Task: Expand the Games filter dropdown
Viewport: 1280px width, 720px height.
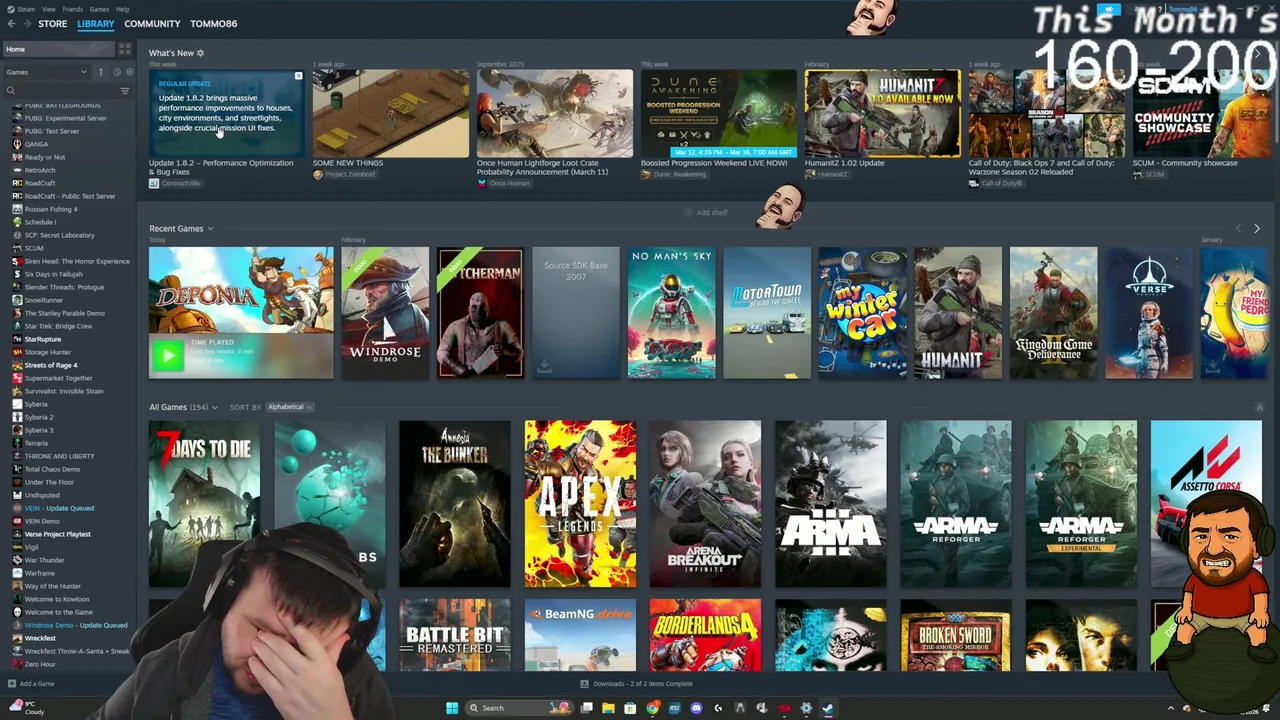Action: [47, 72]
